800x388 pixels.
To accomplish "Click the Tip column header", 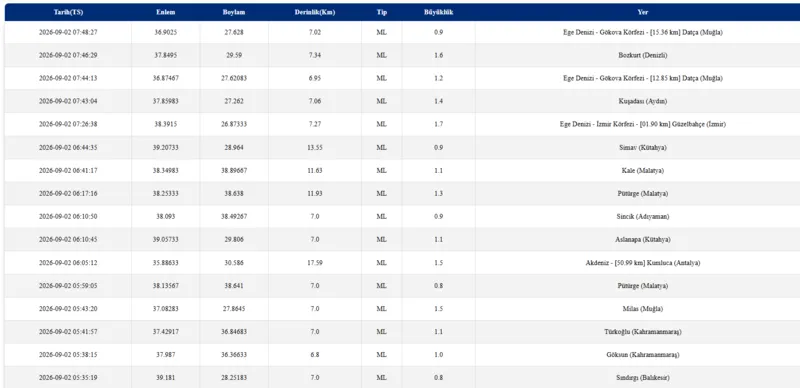I will pyautogui.click(x=382, y=12).
